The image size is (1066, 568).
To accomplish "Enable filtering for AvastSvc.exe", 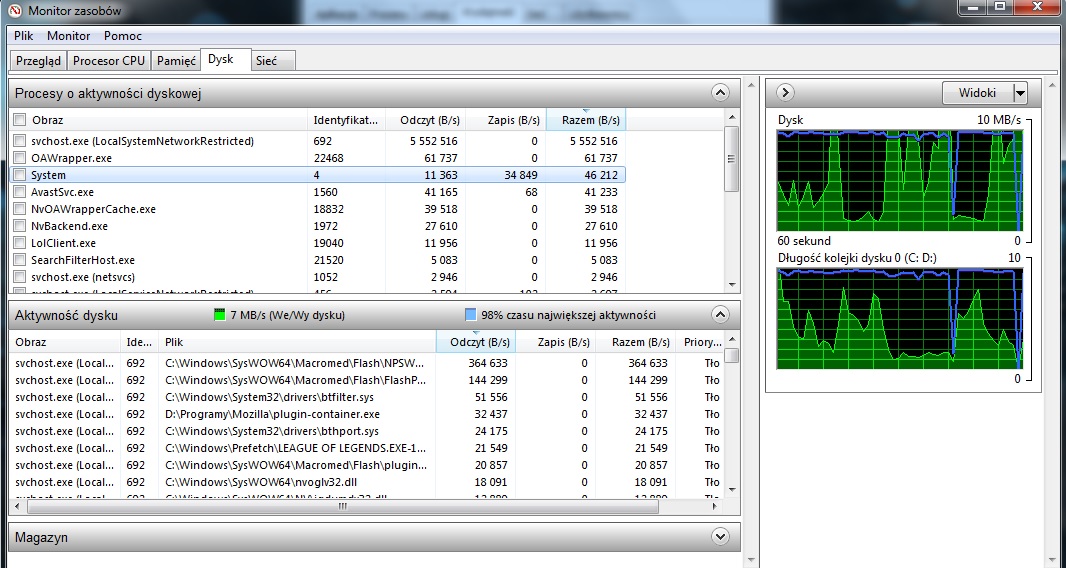I will click(20, 192).
